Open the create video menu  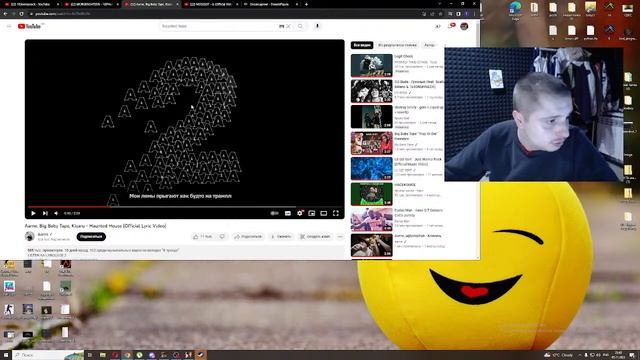coord(438,26)
